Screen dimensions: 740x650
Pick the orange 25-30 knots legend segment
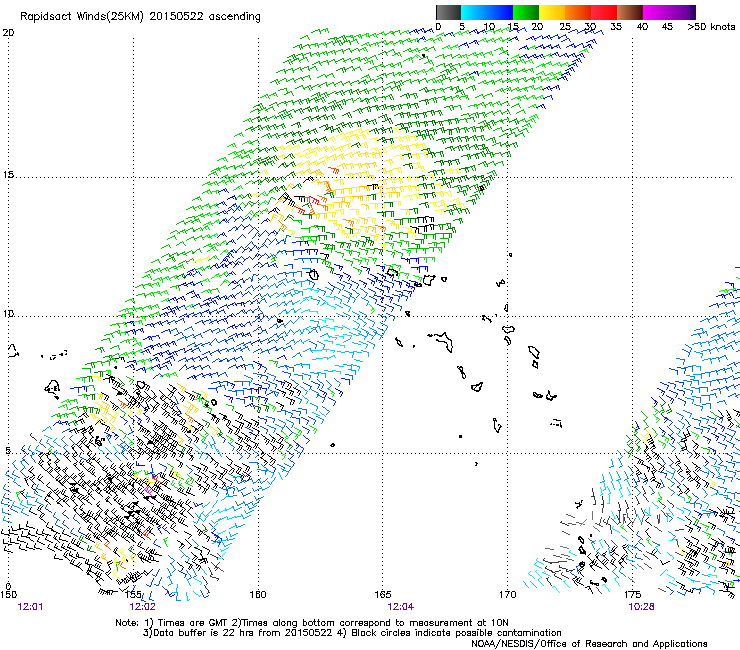point(578,12)
